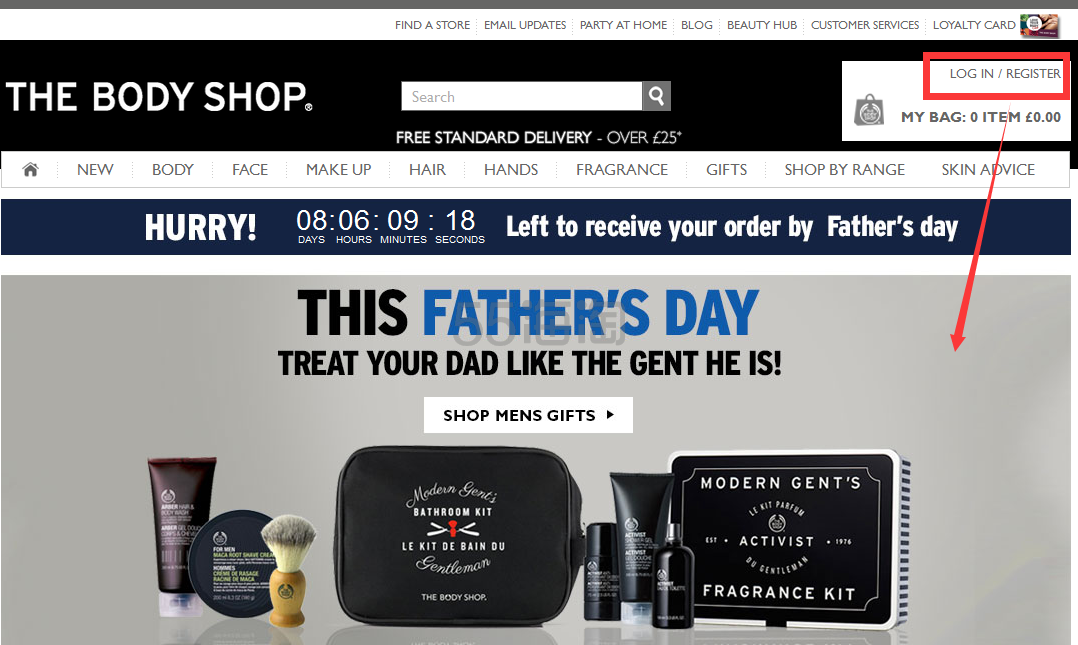Open the BODY menu
This screenshot has height=645, width=1078.
173,170
